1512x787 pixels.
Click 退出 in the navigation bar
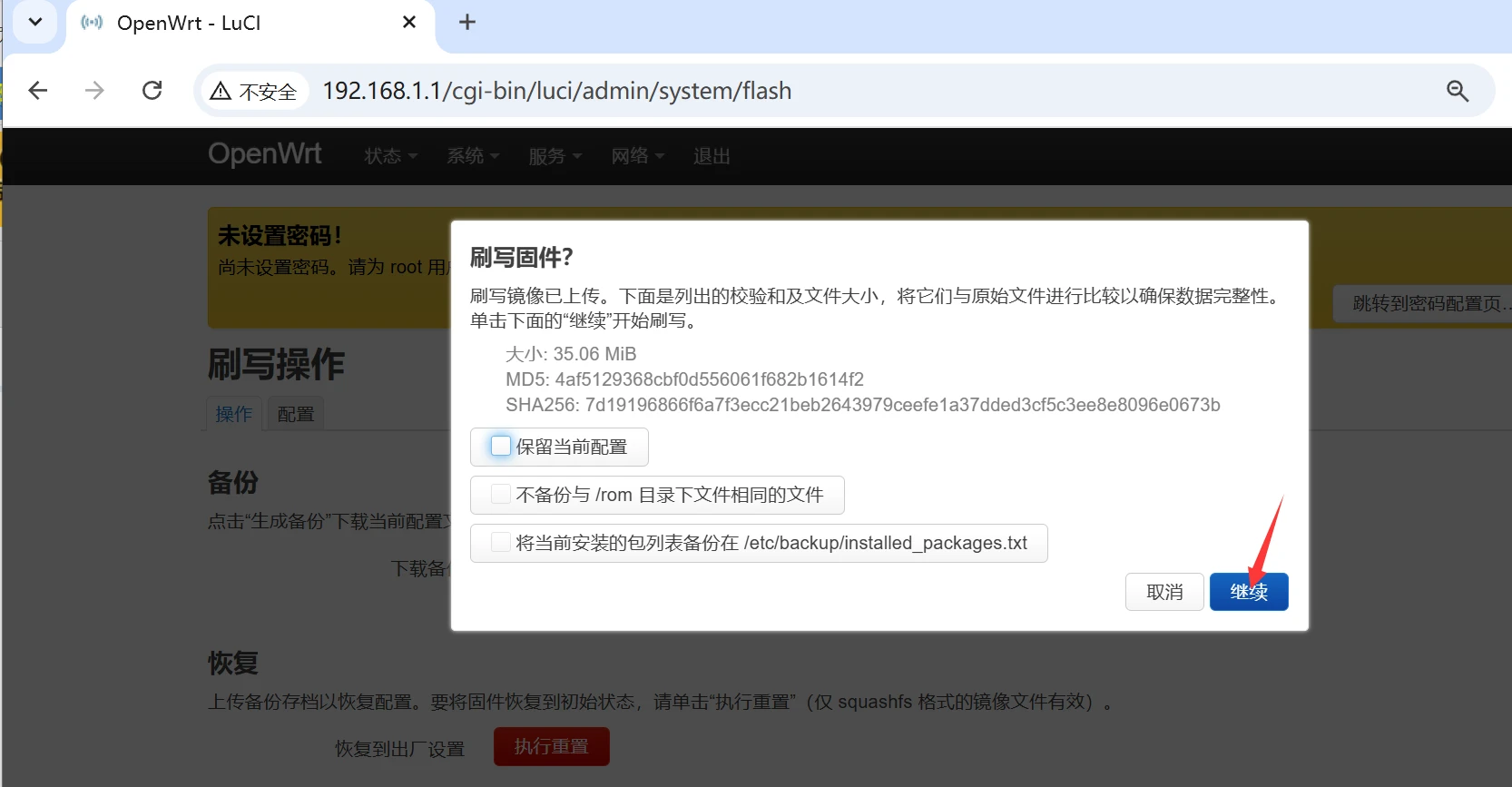pyautogui.click(x=712, y=156)
